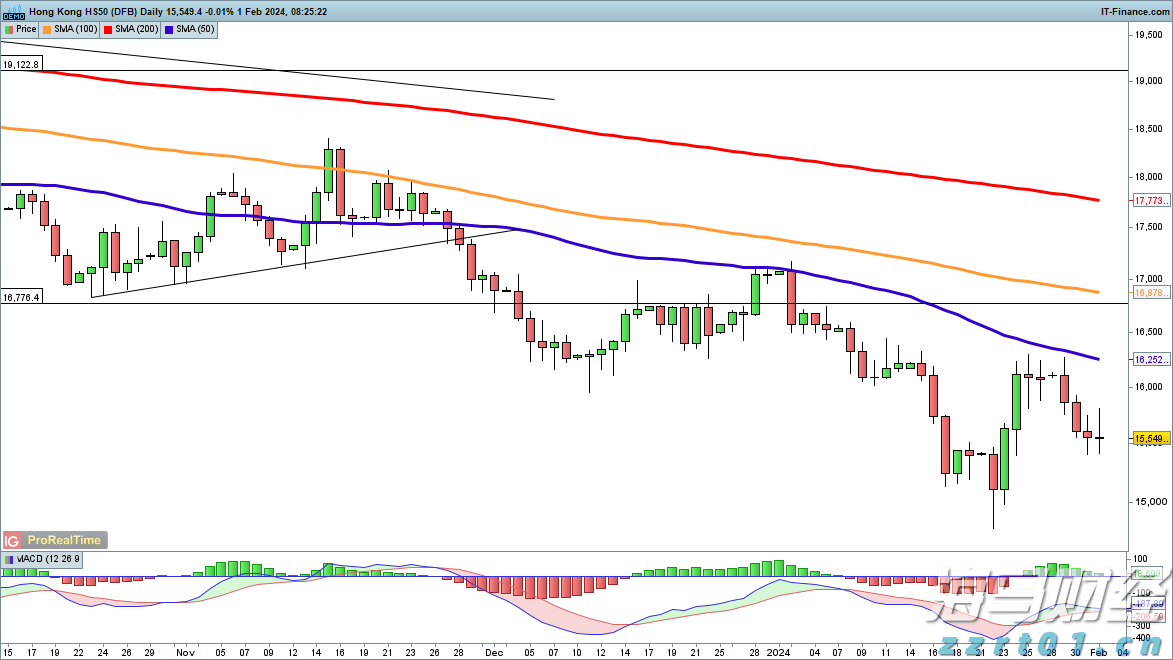Click the orange 16,878 price tag
Screen dimensions: 1173x660
tap(1151, 292)
